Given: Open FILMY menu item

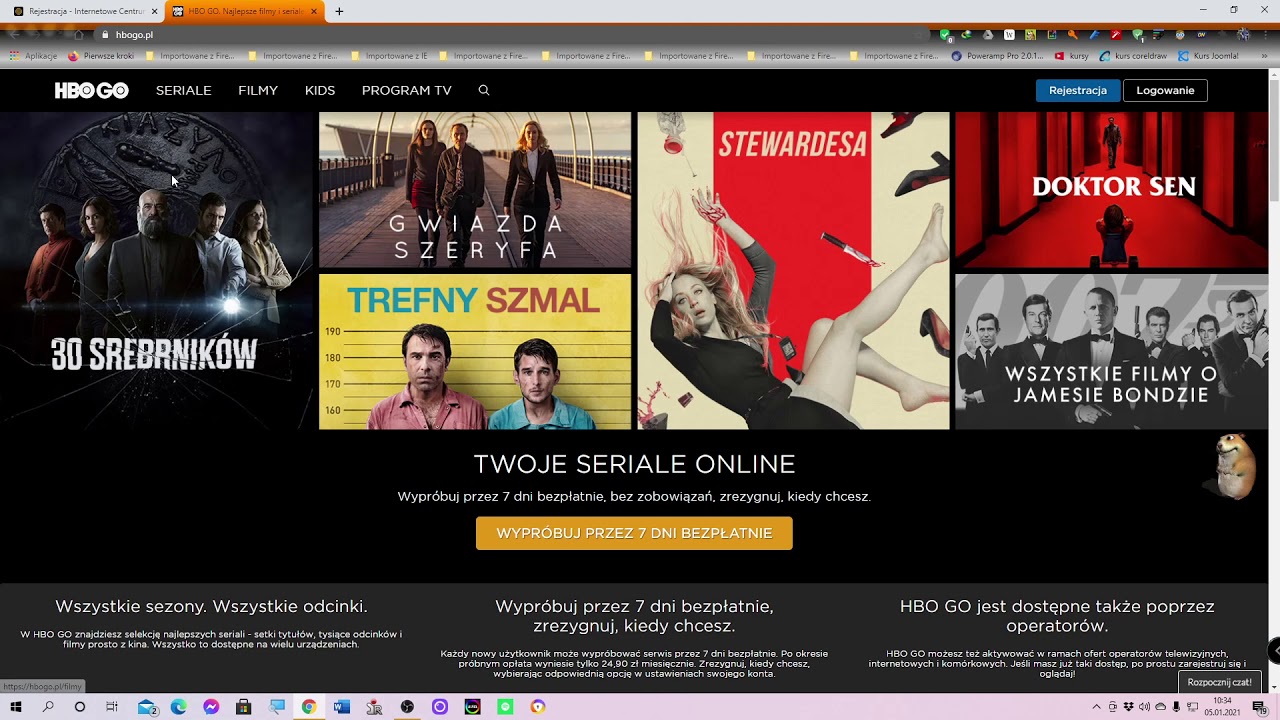Looking at the screenshot, I should 258,90.
